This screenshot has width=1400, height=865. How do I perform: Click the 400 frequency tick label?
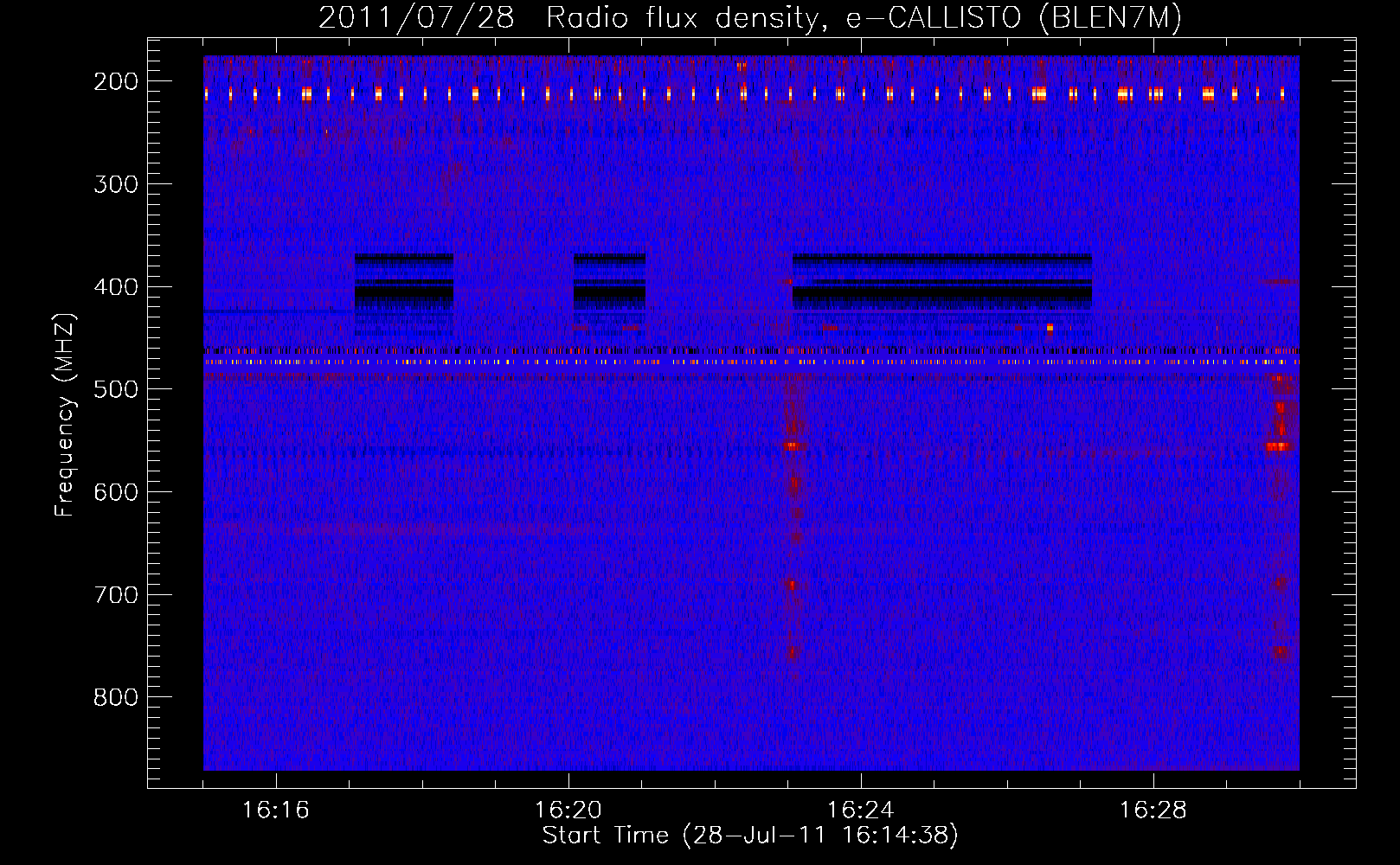click(116, 287)
